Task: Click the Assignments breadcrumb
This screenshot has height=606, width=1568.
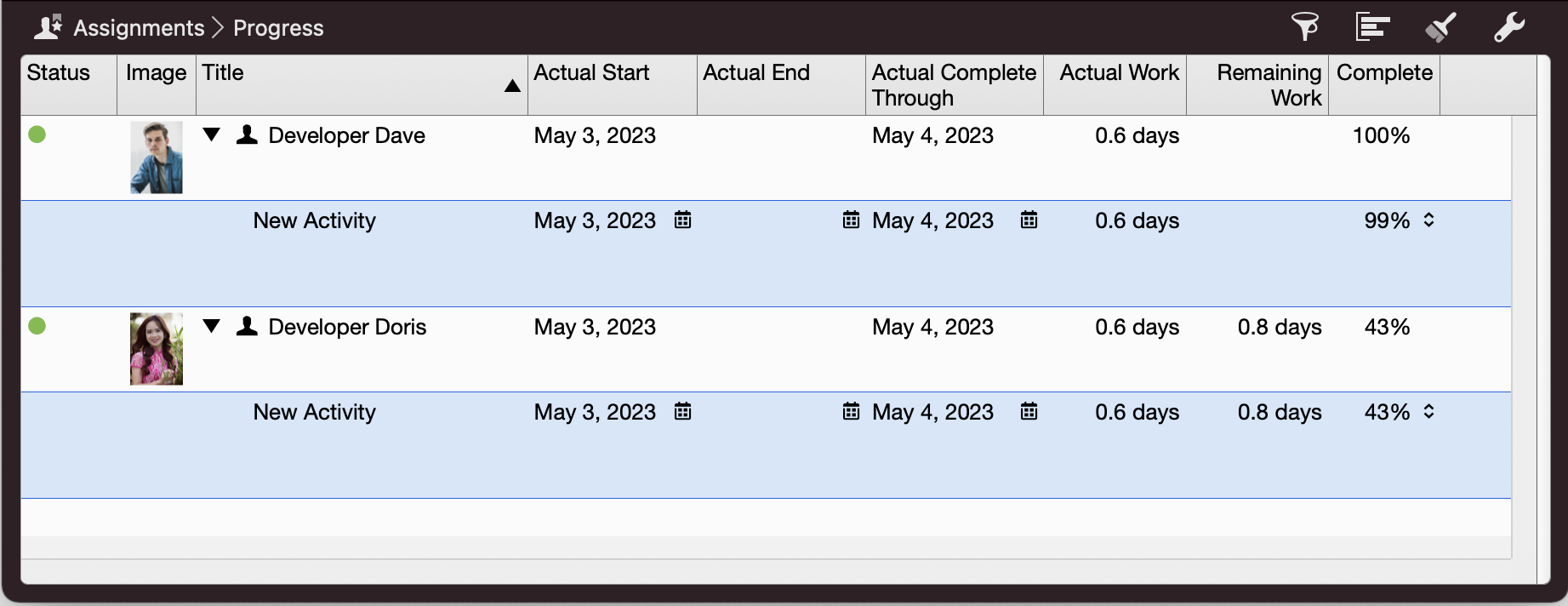Action: point(139,28)
